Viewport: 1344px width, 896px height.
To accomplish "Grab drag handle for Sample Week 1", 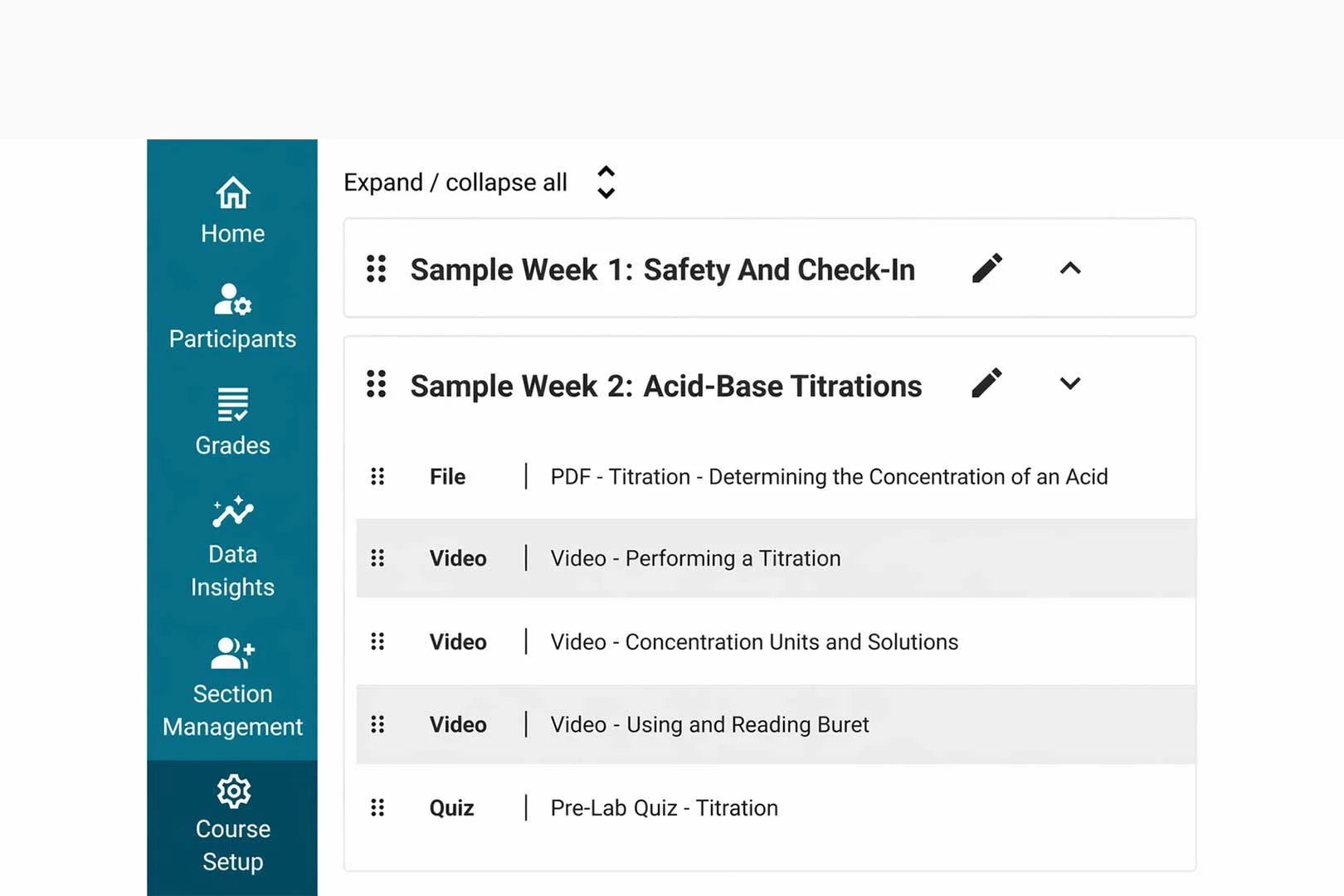I will click(377, 269).
